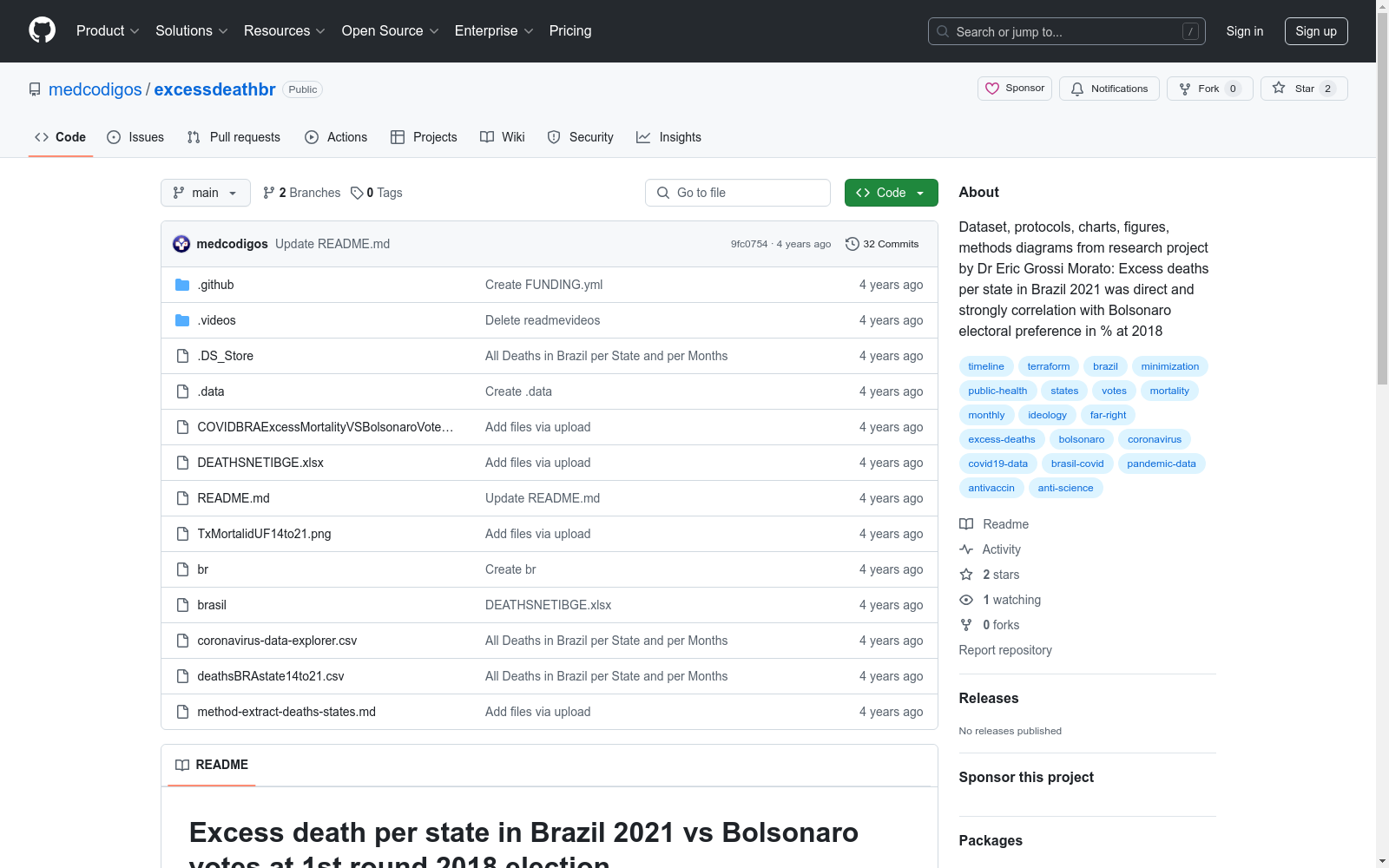This screenshot has width=1389, height=868.
Task: Click the repository icon beside medcodigos
Action: (x=35, y=89)
